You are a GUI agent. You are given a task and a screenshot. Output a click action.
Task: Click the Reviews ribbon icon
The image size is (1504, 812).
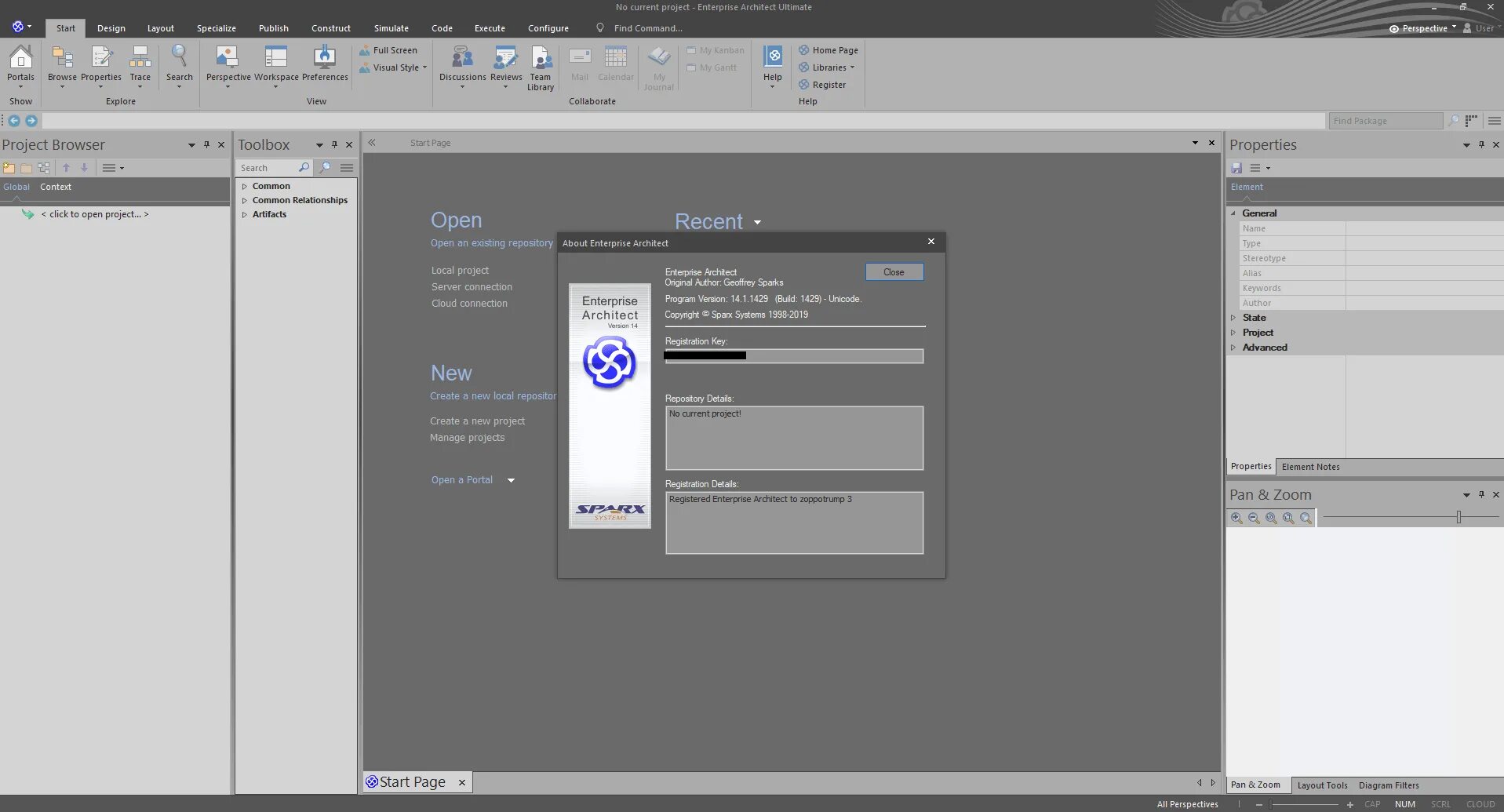click(506, 64)
